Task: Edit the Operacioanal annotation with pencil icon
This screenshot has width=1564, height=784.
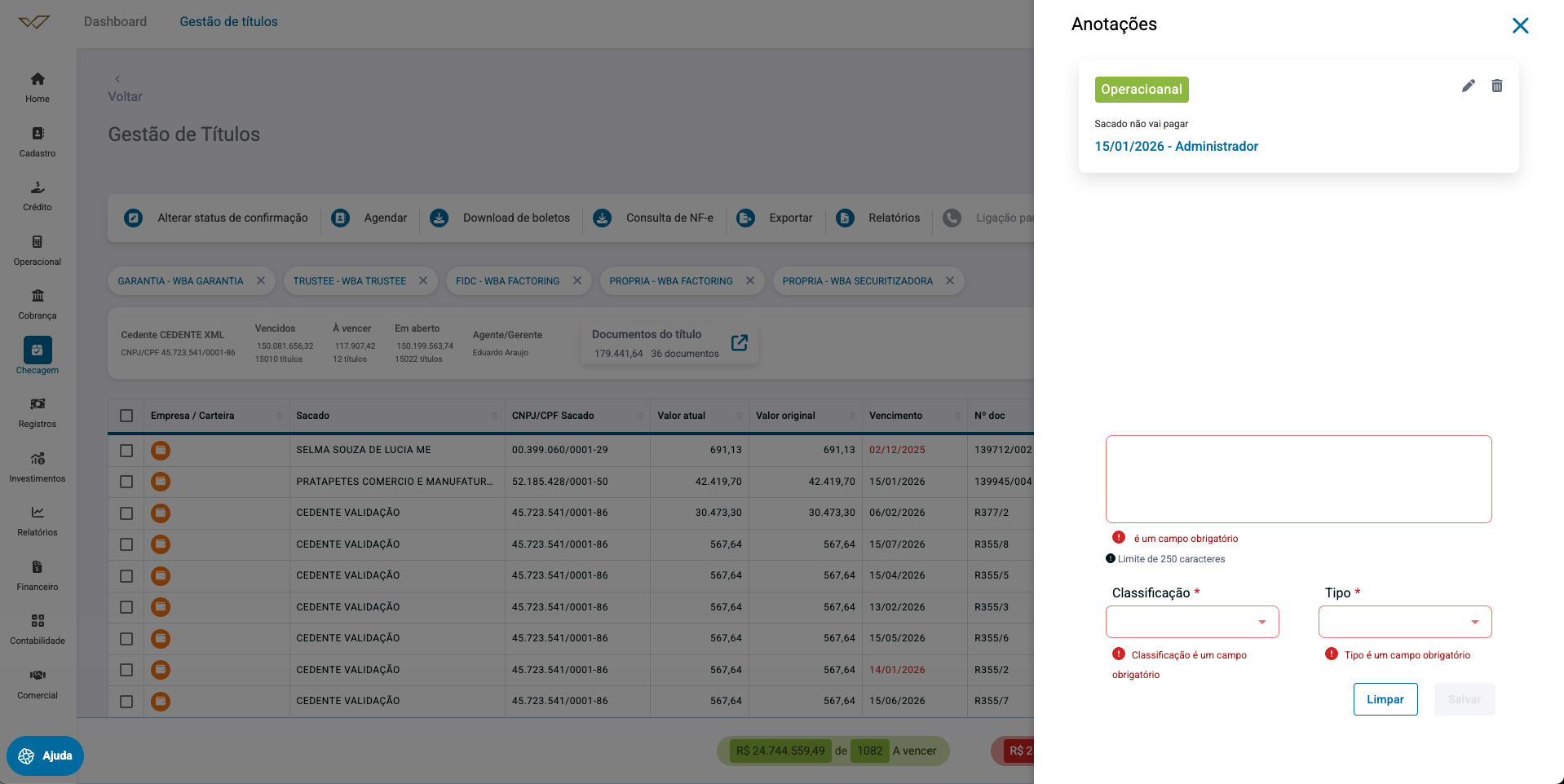Action: 1469,86
